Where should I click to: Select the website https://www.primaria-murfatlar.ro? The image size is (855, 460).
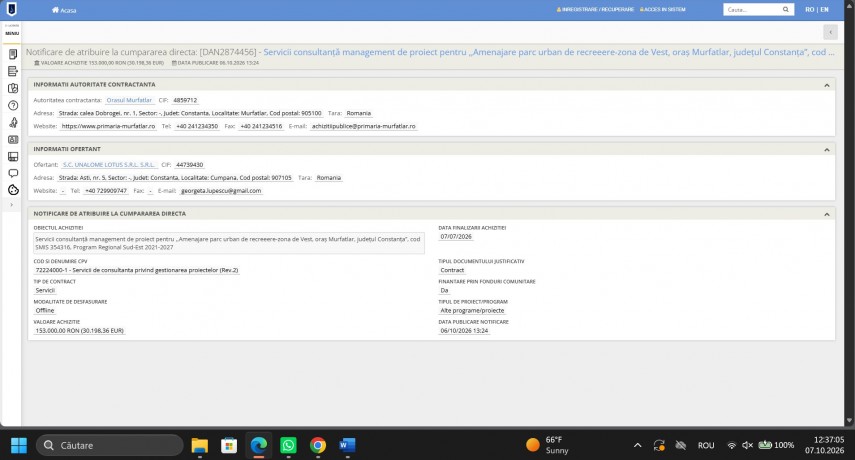[x=108, y=126]
